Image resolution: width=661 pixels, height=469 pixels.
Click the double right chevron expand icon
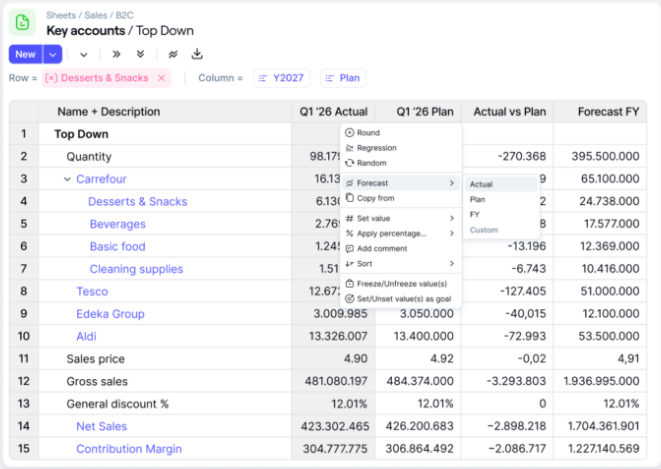(x=116, y=54)
